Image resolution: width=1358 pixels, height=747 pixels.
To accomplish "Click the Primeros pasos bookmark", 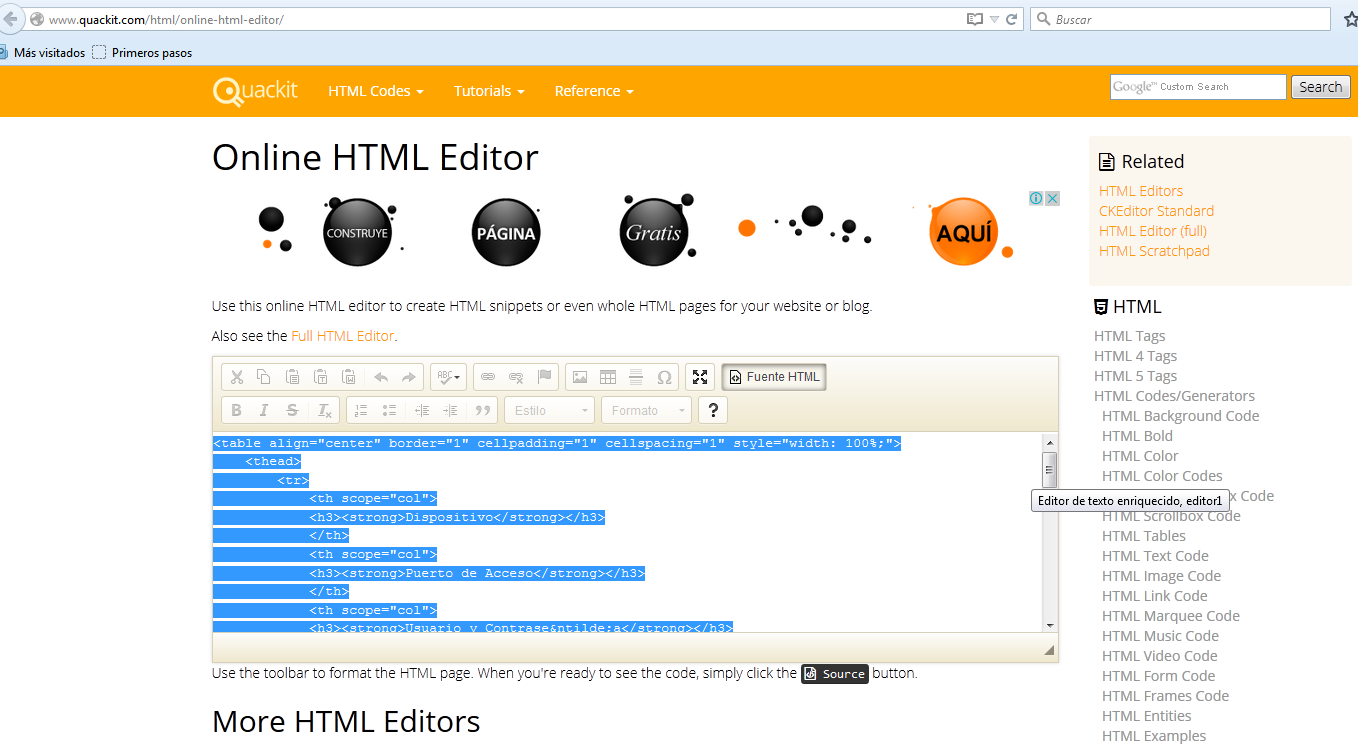I will pyautogui.click(x=142, y=53).
